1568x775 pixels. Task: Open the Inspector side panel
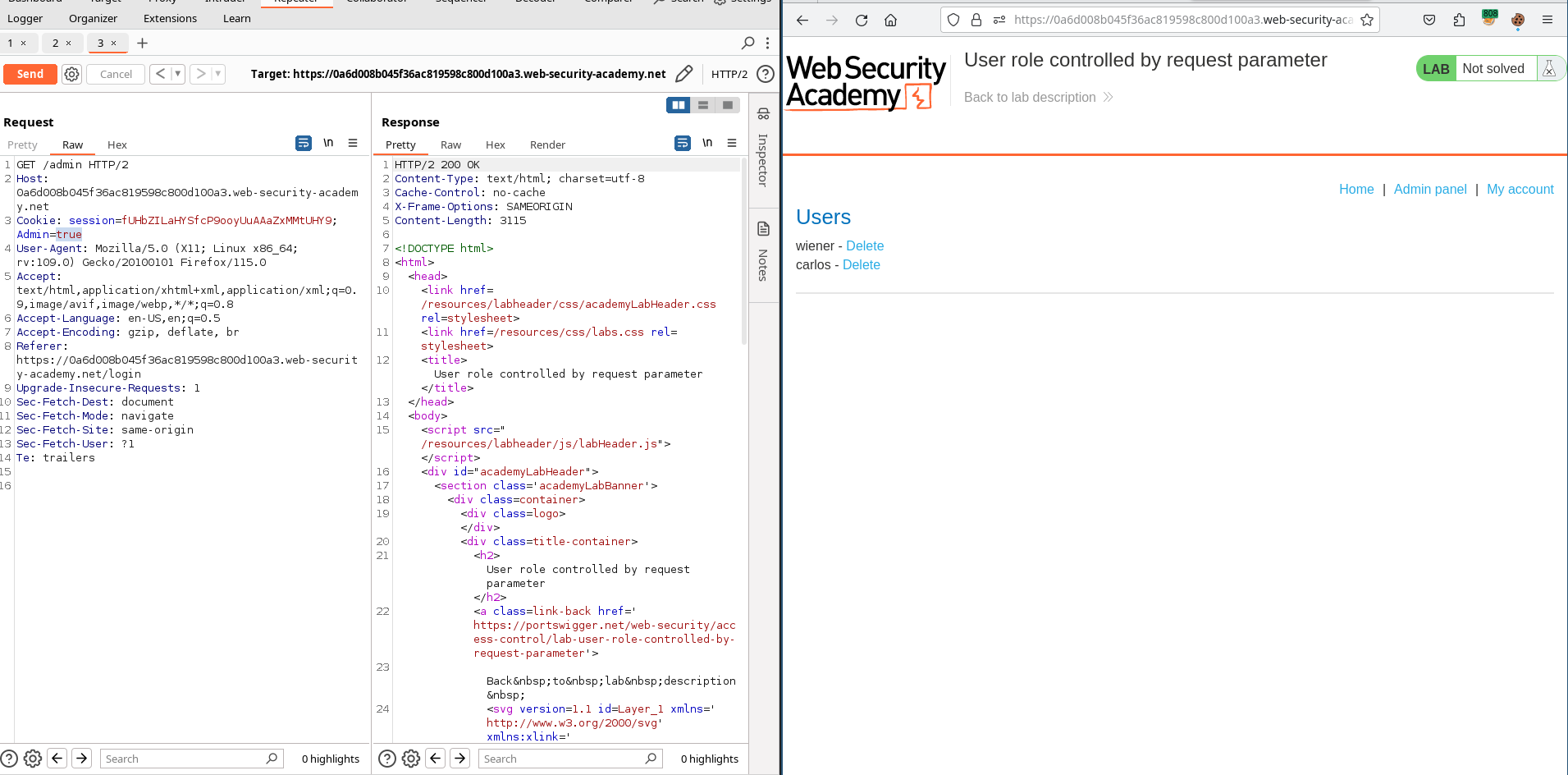pyautogui.click(x=763, y=149)
